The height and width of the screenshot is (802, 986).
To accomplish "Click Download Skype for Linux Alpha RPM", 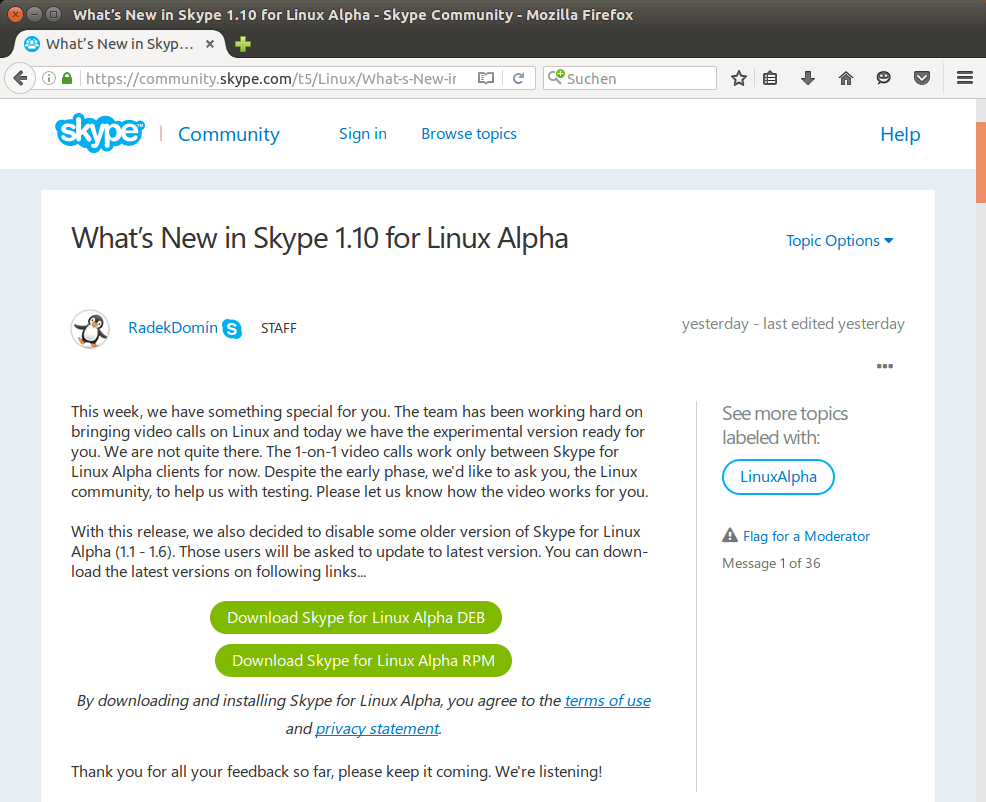I will click(x=362, y=661).
